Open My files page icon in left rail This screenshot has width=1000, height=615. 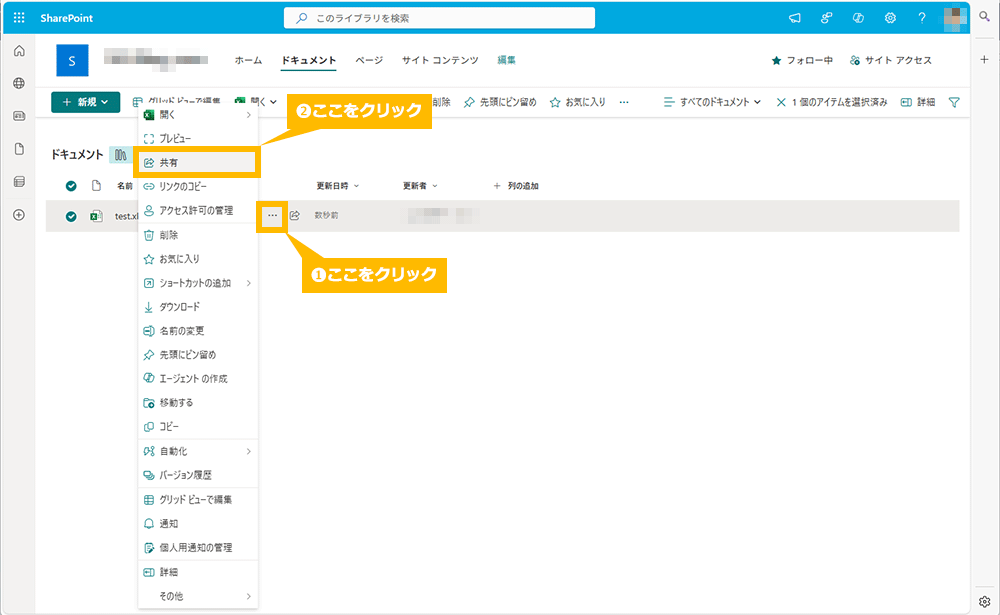tap(19, 149)
